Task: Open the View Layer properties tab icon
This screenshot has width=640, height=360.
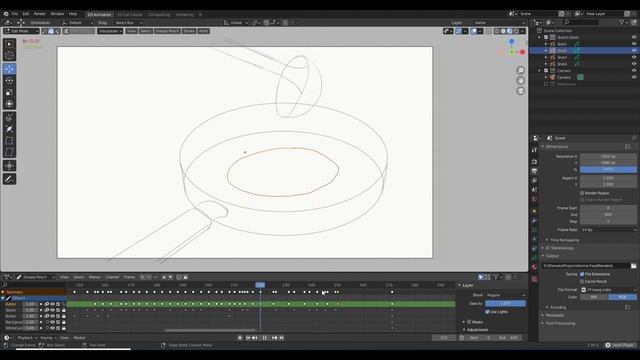Action: pyautogui.click(x=534, y=180)
